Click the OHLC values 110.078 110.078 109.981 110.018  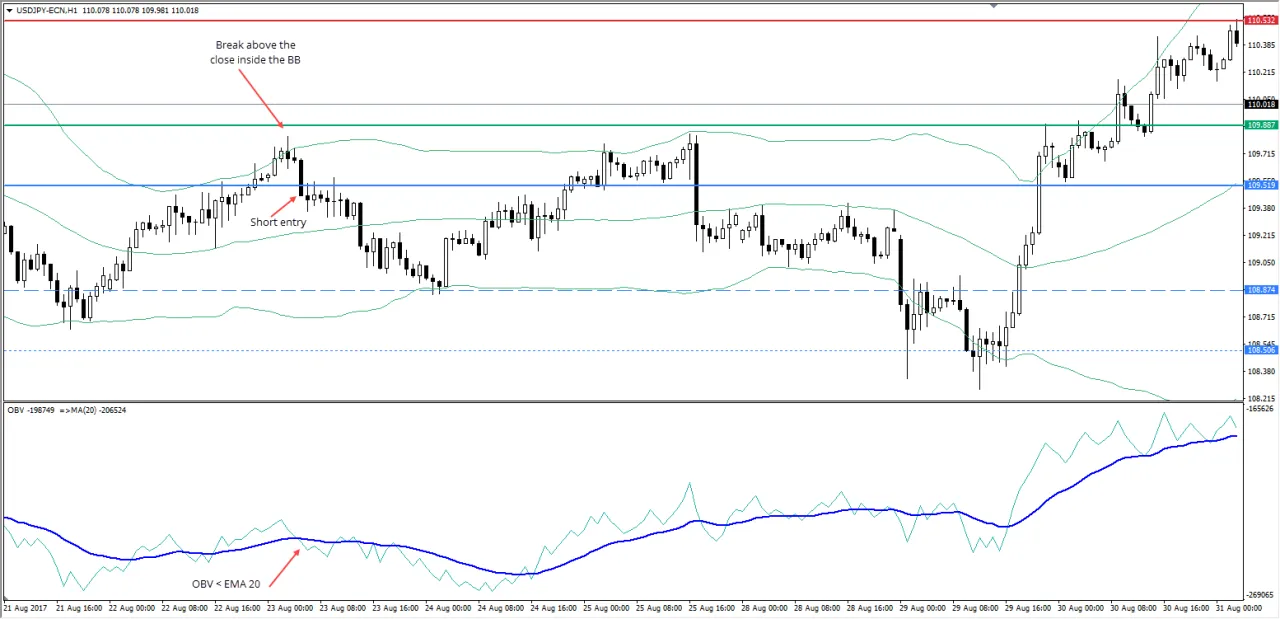tap(140, 10)
